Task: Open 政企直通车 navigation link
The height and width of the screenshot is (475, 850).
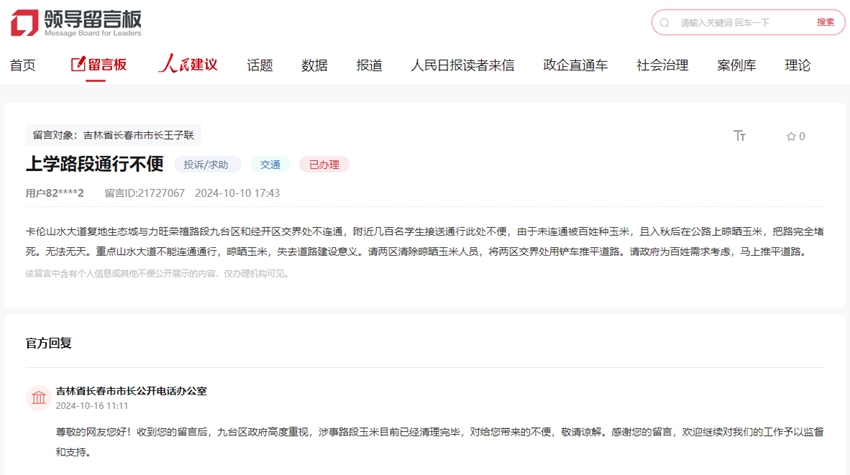Action: point(575,65)
